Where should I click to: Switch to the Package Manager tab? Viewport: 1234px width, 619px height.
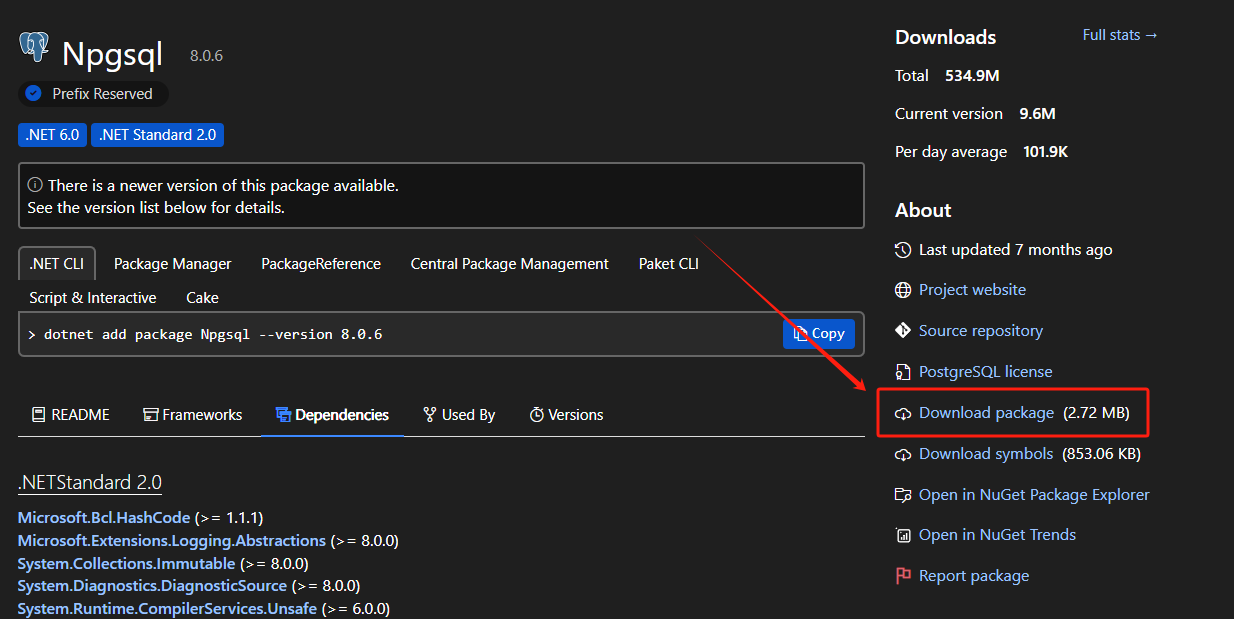click(172, 263)
